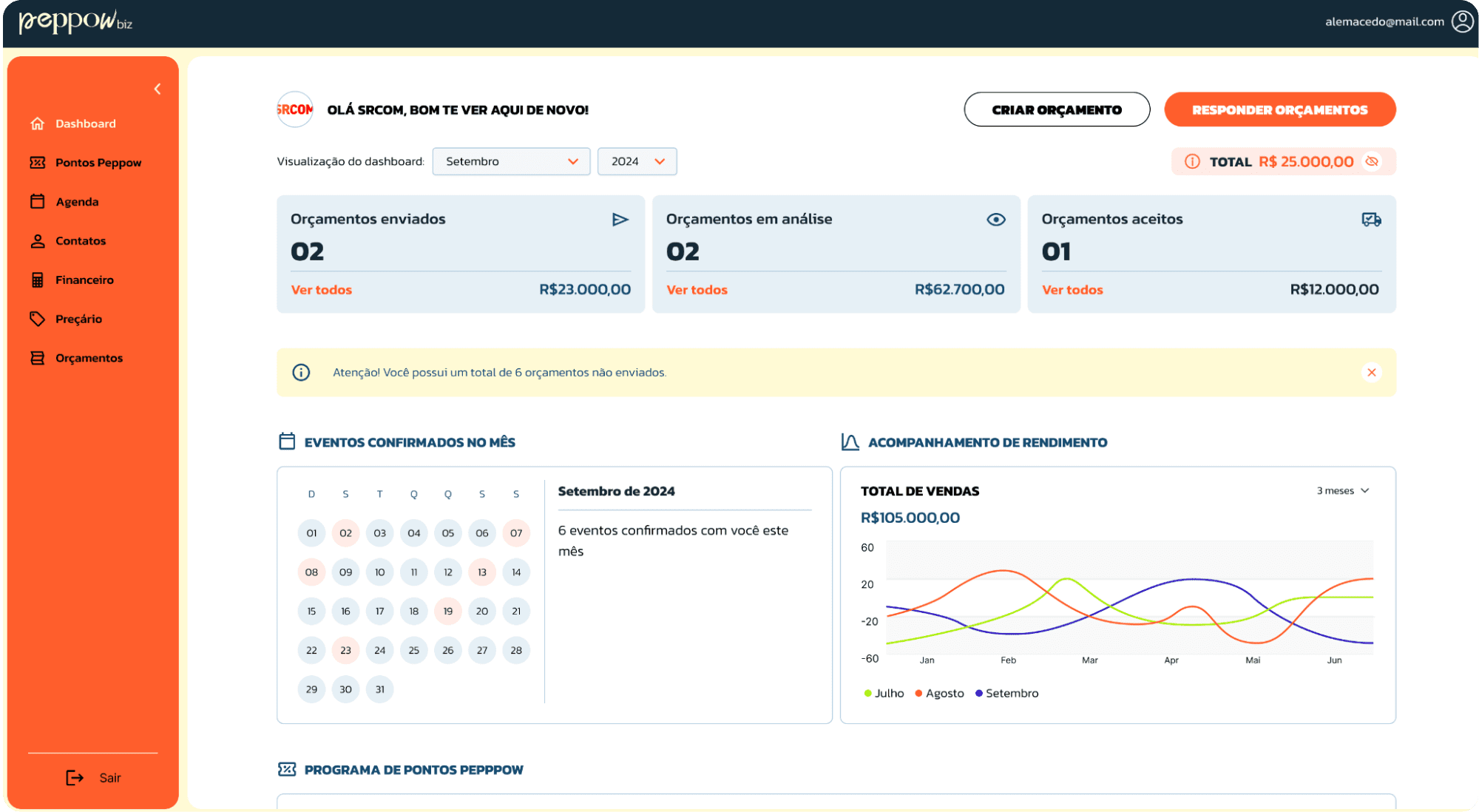Collapse the sidebar with the chevron arrow
The image size is (1479, 812).
click(158, 89)
